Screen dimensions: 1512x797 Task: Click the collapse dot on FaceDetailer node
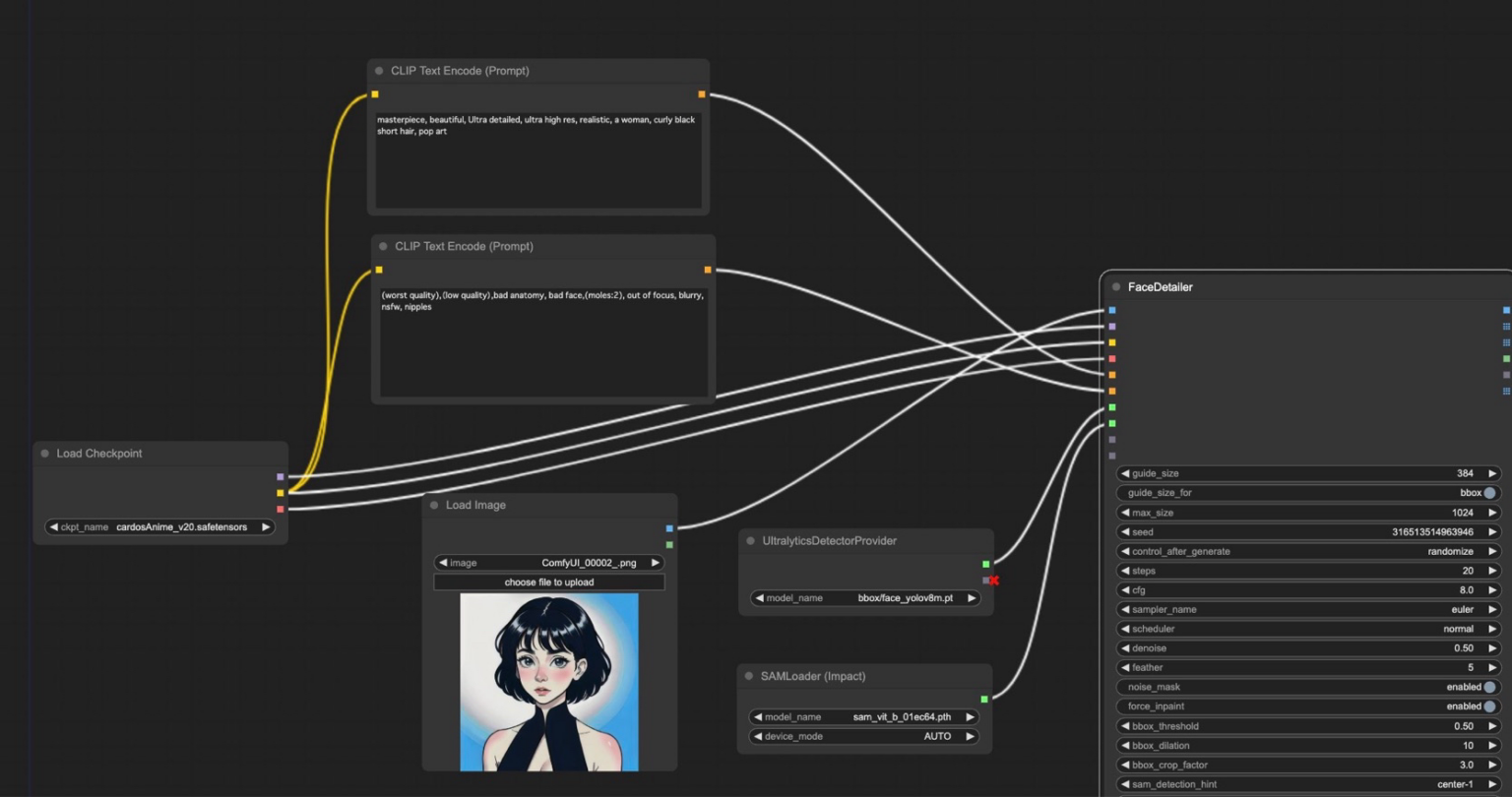click(1116, 287)
